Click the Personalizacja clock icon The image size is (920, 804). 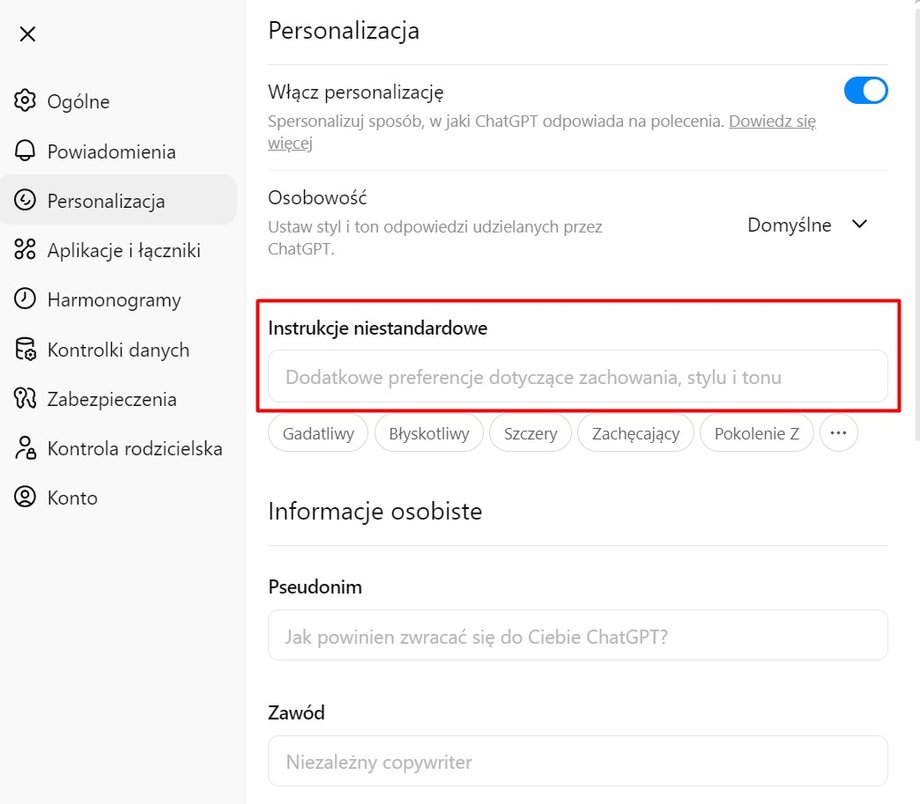[27, 200]
